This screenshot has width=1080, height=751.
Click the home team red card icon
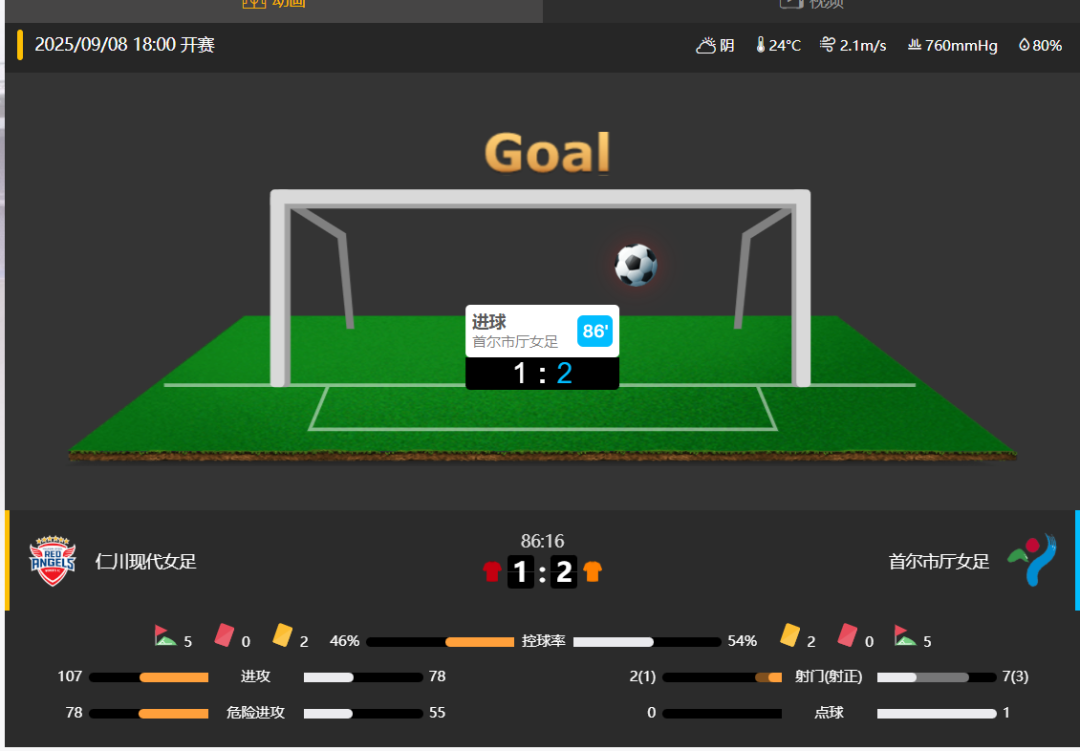tap(225, 635)
